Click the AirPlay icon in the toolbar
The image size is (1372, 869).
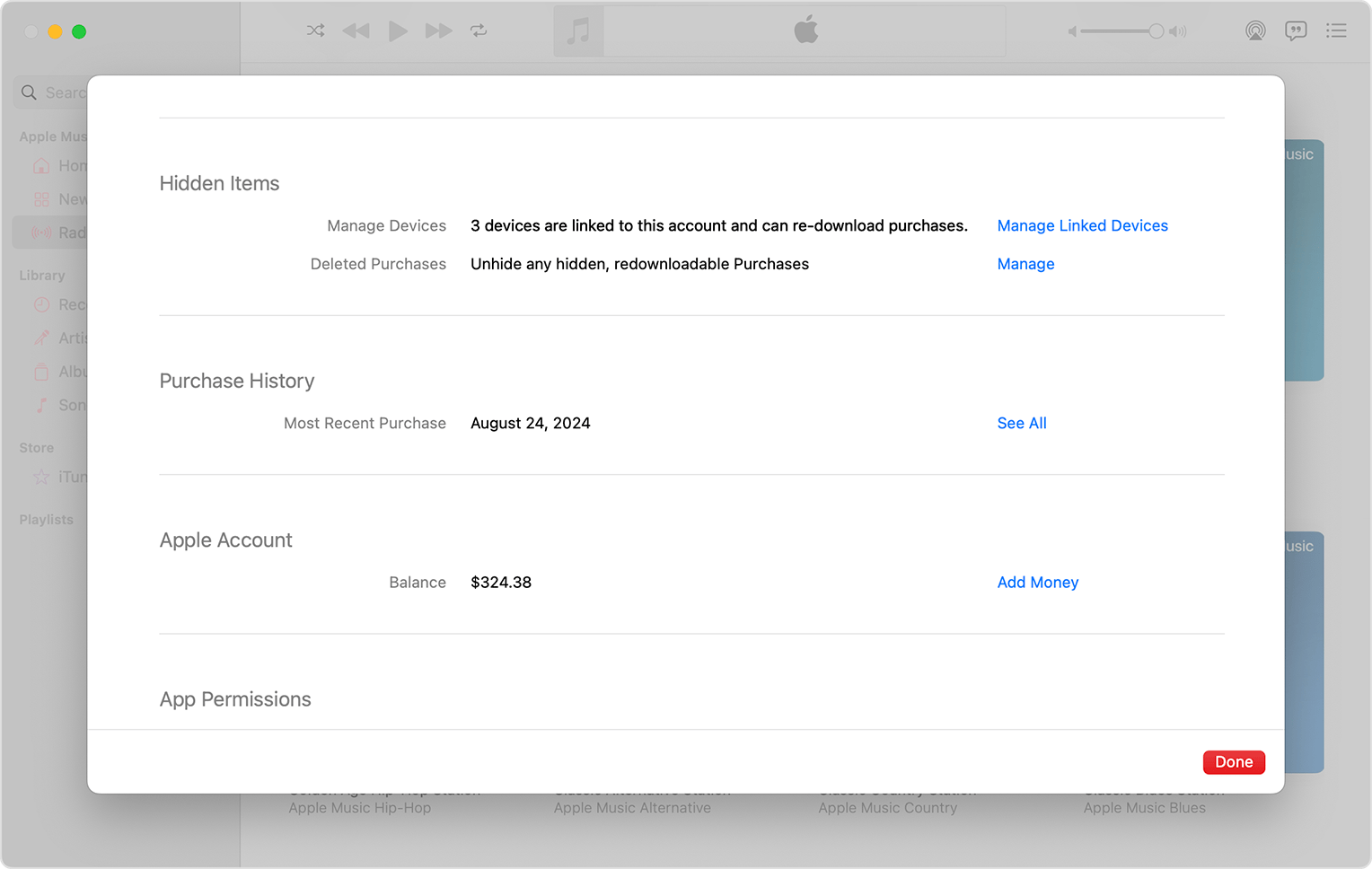(x=1255, y=30)
